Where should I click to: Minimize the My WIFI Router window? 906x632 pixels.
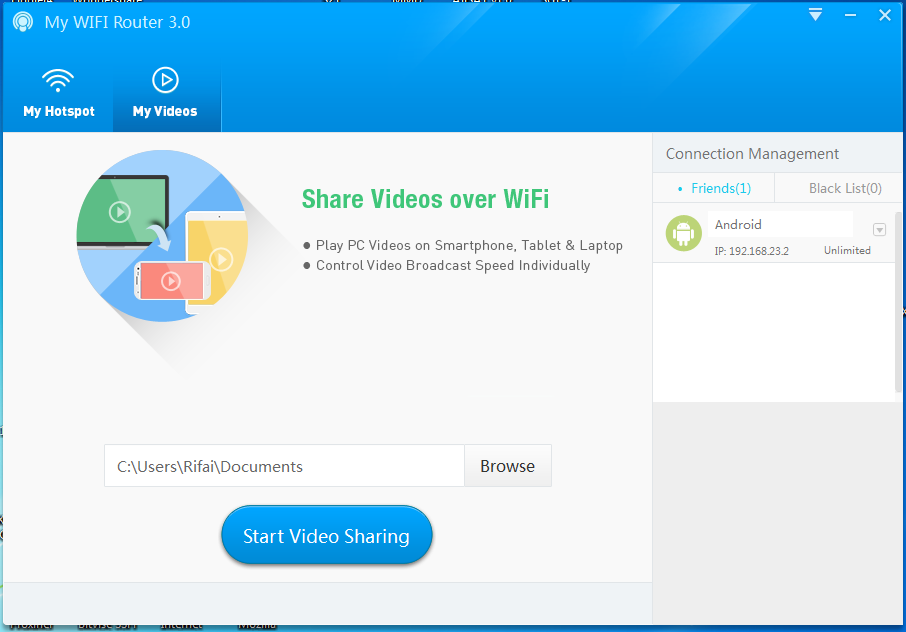click(x=850, y=16)
